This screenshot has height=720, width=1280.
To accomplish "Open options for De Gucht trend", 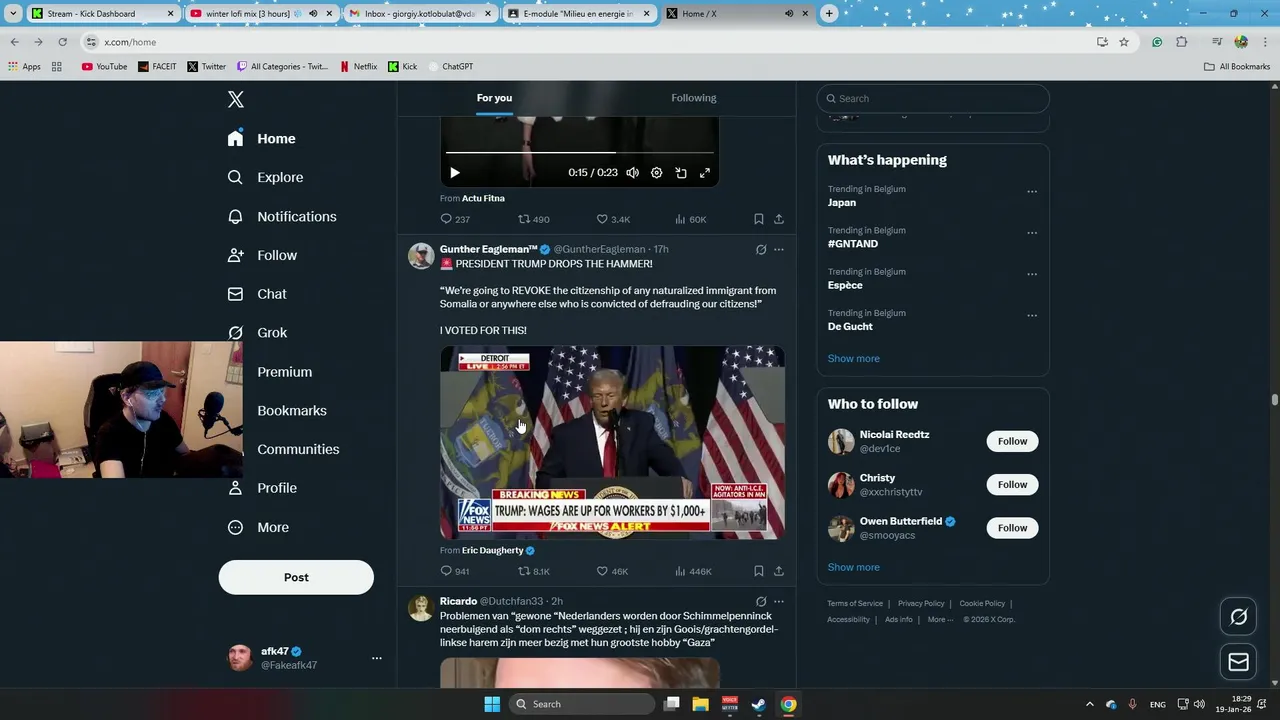I will point(1032,315).
